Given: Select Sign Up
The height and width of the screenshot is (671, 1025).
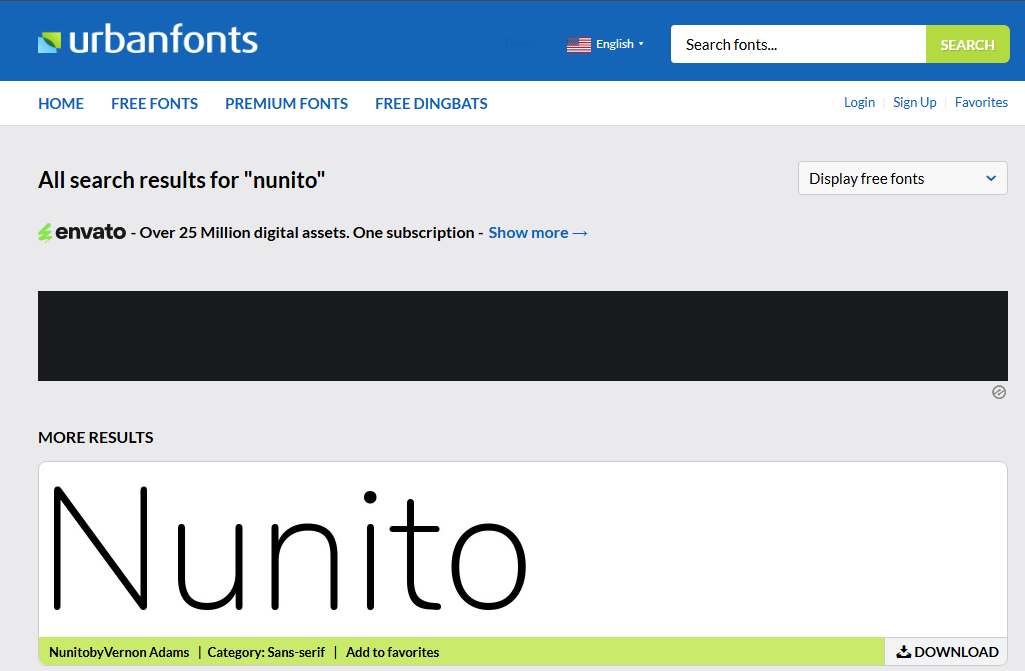Looking at the screenshot, I should point(914,102).
